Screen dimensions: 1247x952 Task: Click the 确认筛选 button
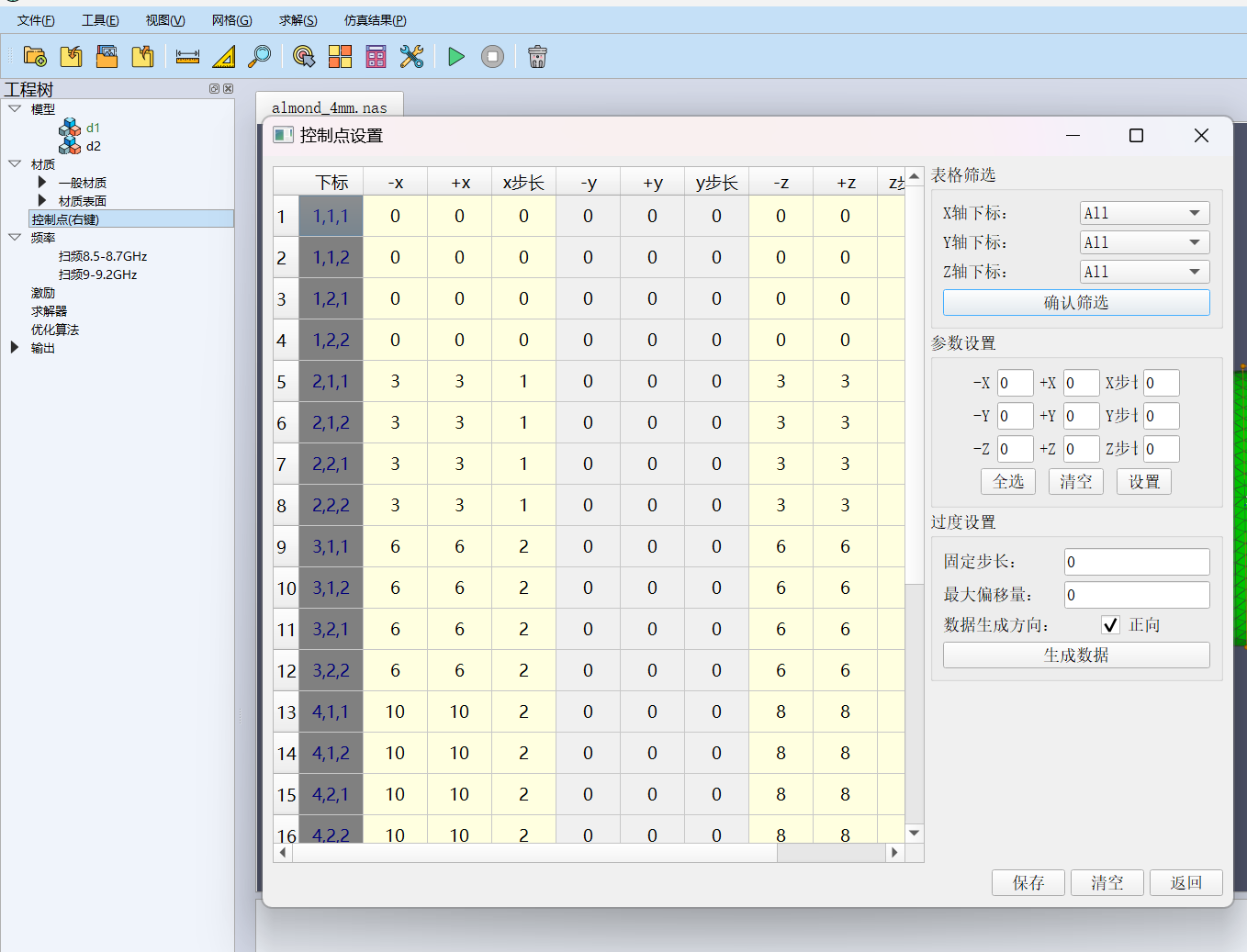(x=1076, y=303)
